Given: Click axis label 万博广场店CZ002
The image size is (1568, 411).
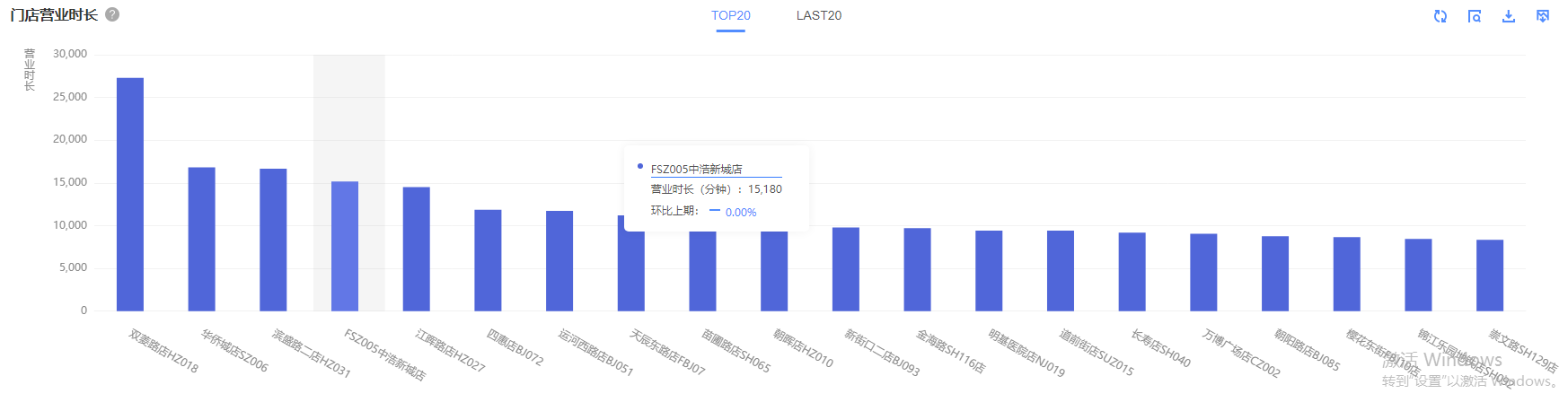Looking at the screenshot, I should point(1241,353).
